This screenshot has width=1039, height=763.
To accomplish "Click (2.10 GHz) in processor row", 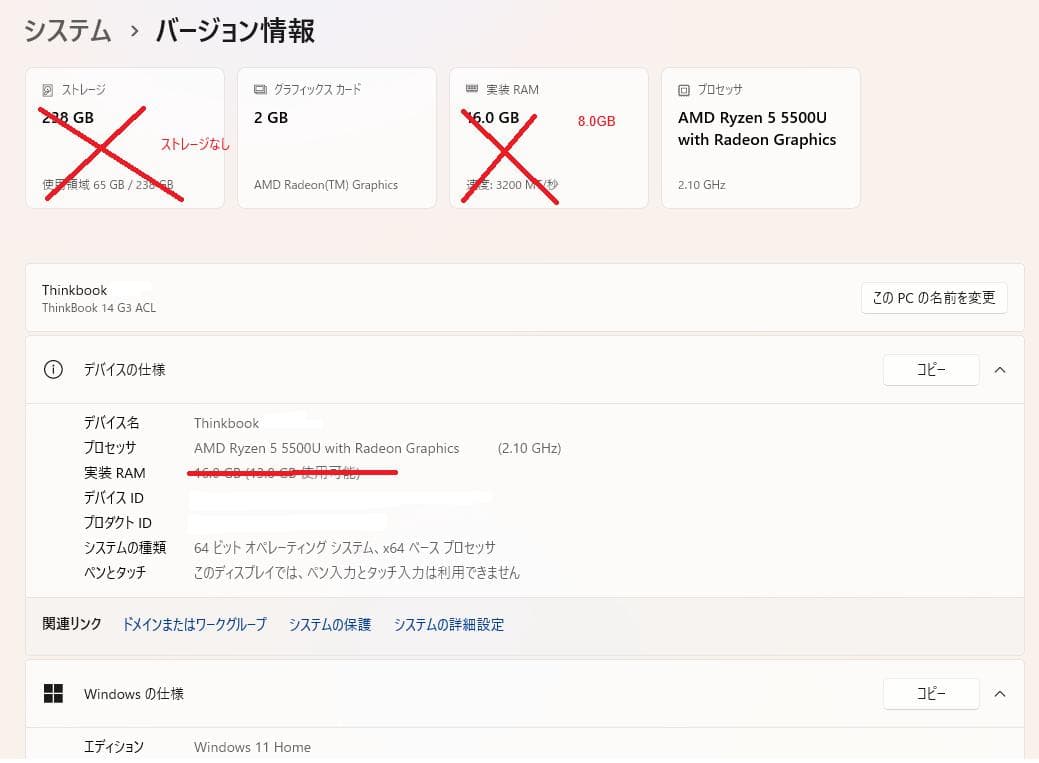I will point(529,448).
